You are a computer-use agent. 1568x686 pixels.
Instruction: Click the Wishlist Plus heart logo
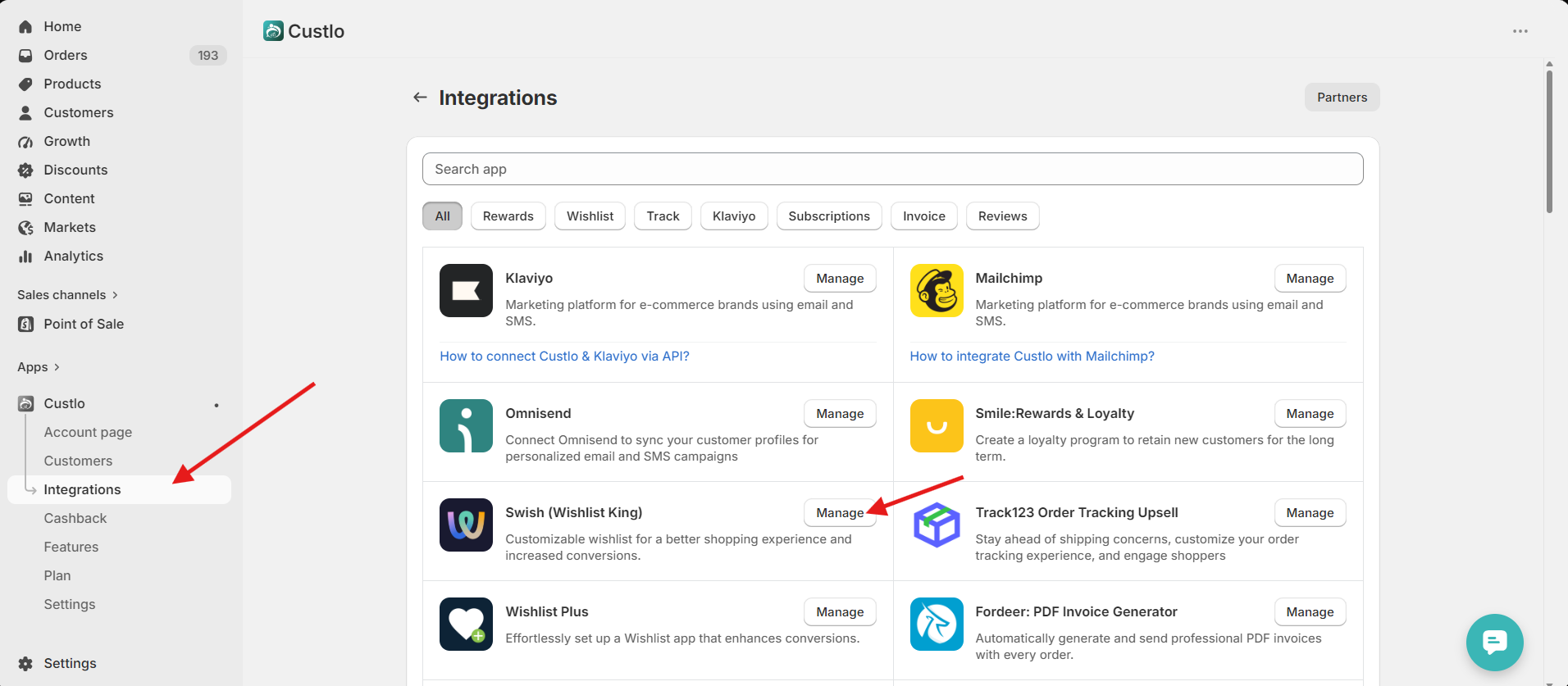click(466, 624)
